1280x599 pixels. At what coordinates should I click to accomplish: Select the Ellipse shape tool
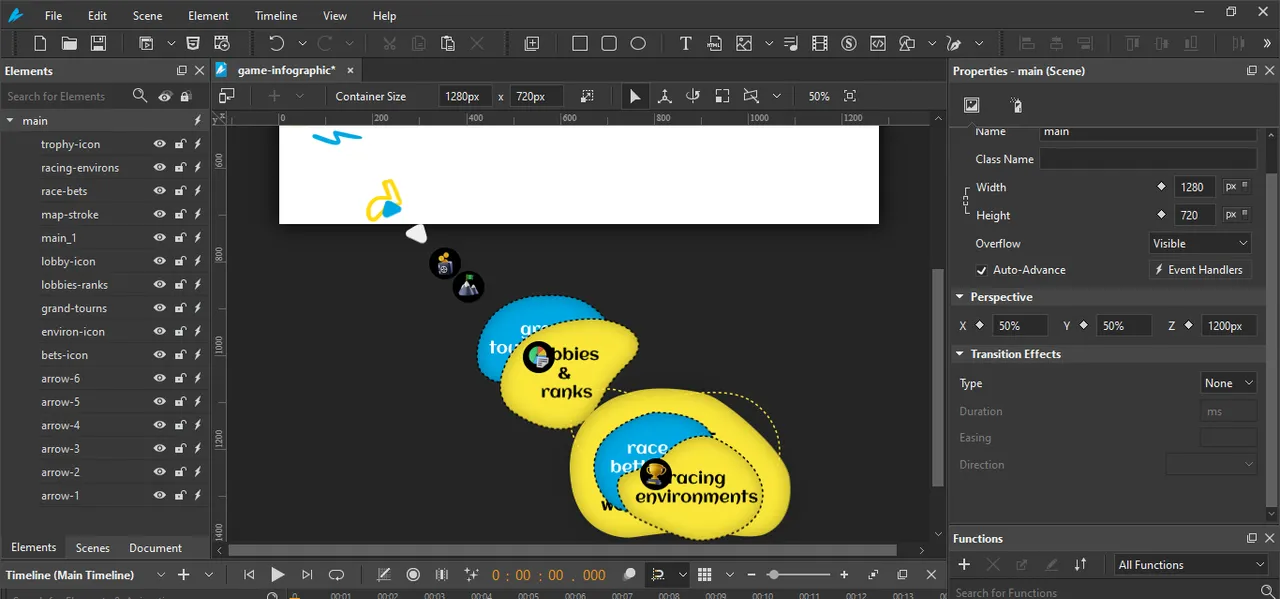point(638,43)
